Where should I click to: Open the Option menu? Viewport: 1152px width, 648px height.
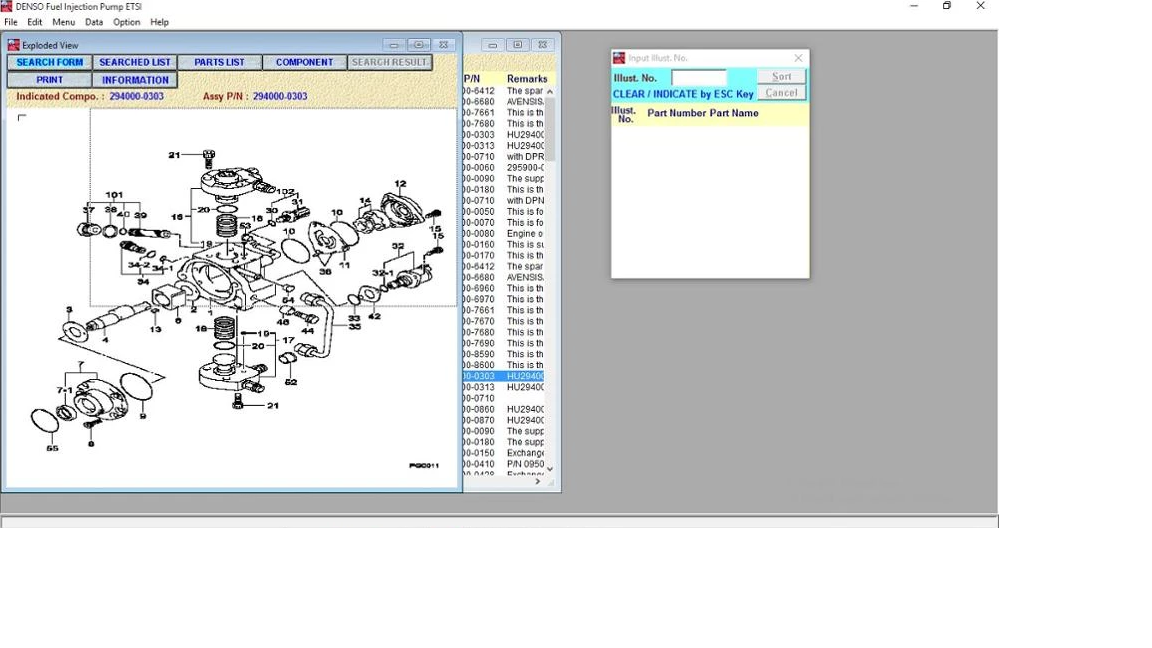pyautogui.click(x=126, y=22)
